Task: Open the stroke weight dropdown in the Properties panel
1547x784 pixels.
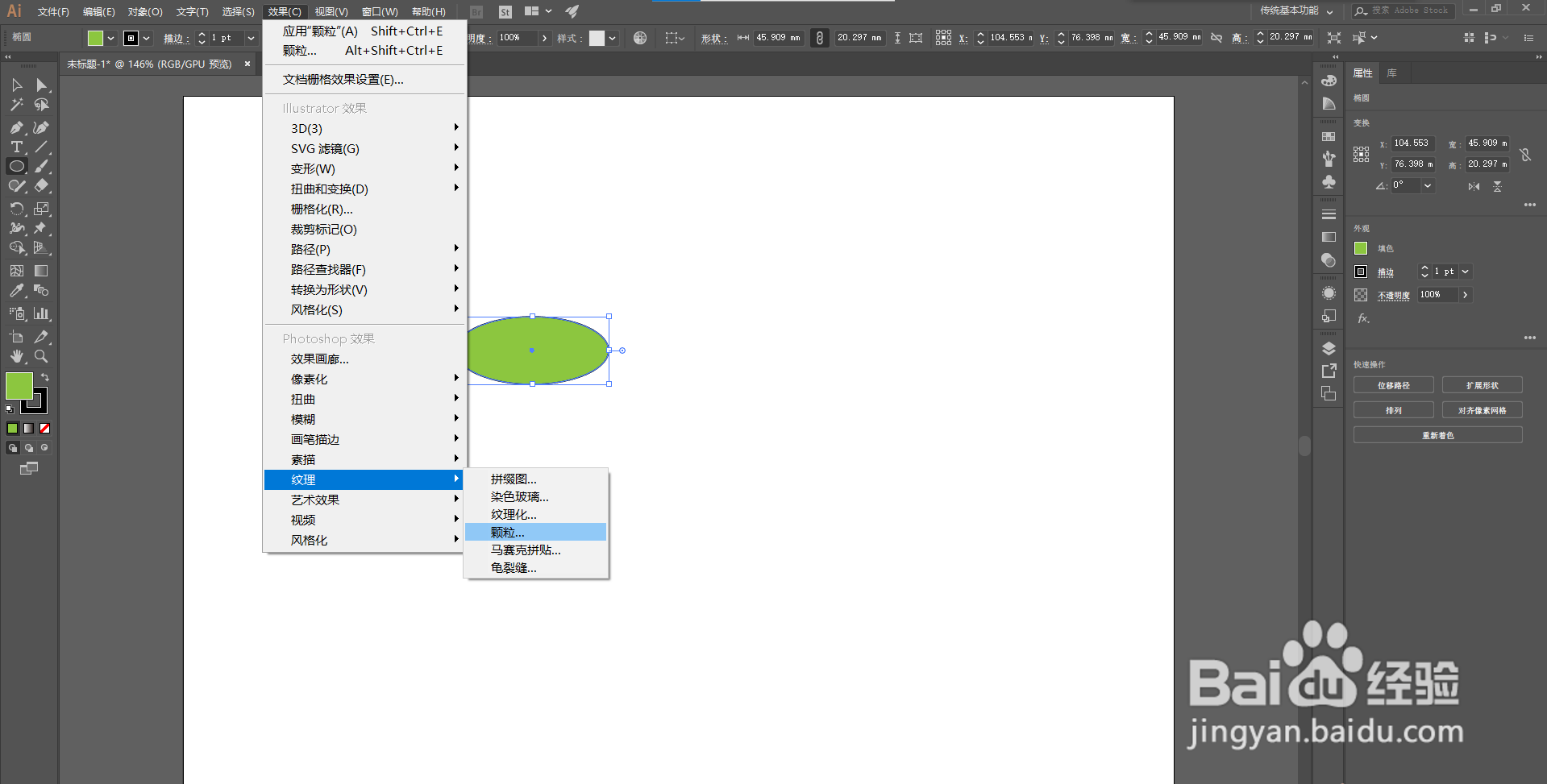Action: click(1466, 272)
